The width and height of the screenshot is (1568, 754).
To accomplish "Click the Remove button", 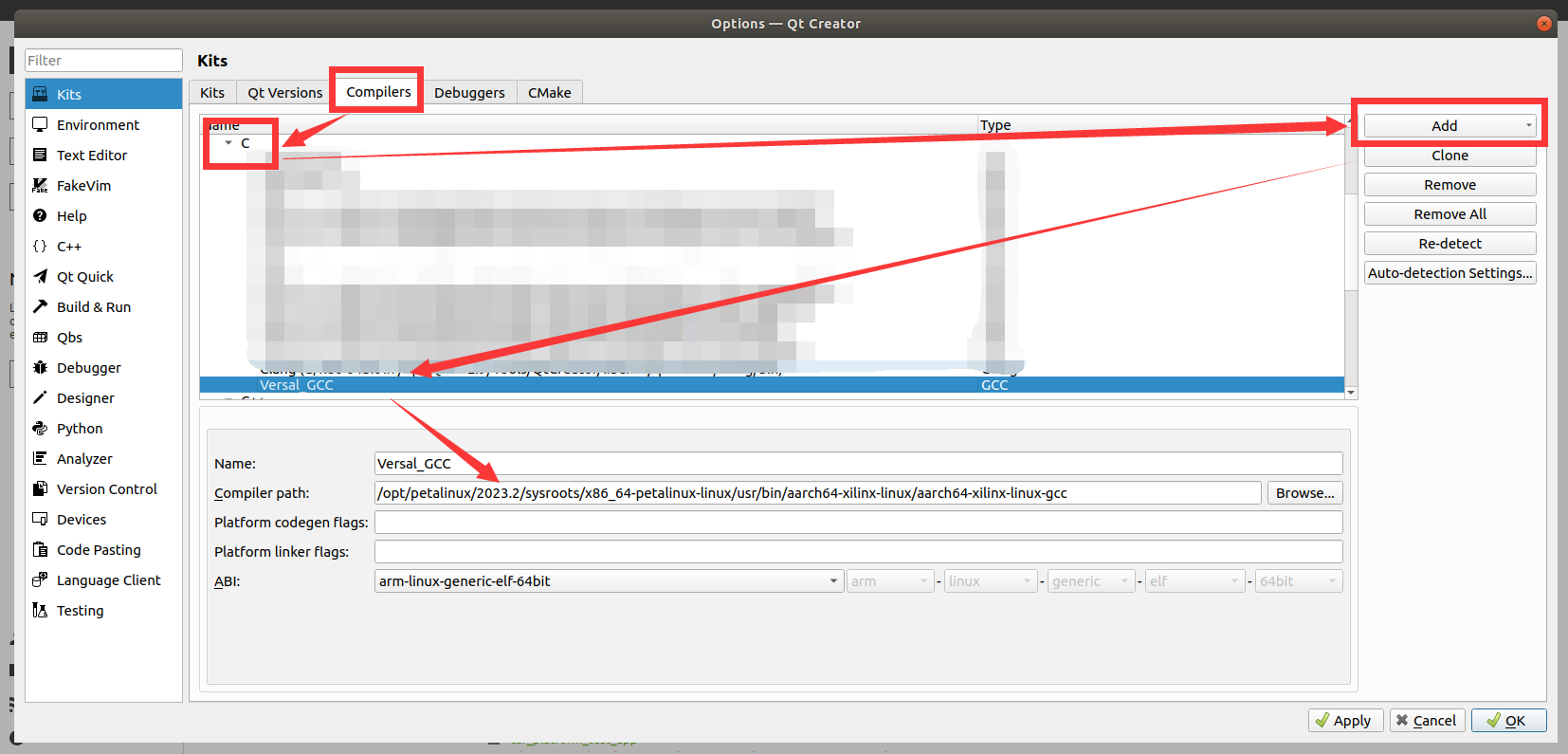I will click(x=1449, y=185).
